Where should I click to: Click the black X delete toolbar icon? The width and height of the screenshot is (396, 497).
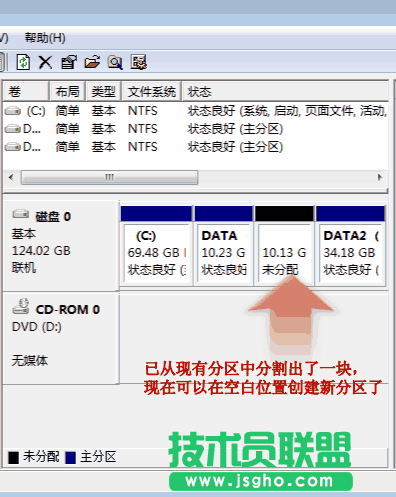click(x=45, y=62)
